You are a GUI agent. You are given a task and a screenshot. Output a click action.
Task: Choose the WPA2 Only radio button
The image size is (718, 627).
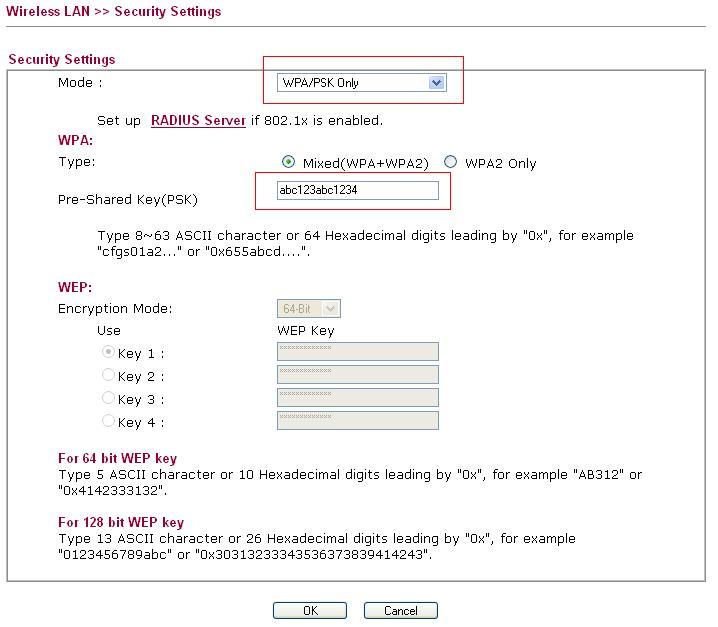point(450,162)
